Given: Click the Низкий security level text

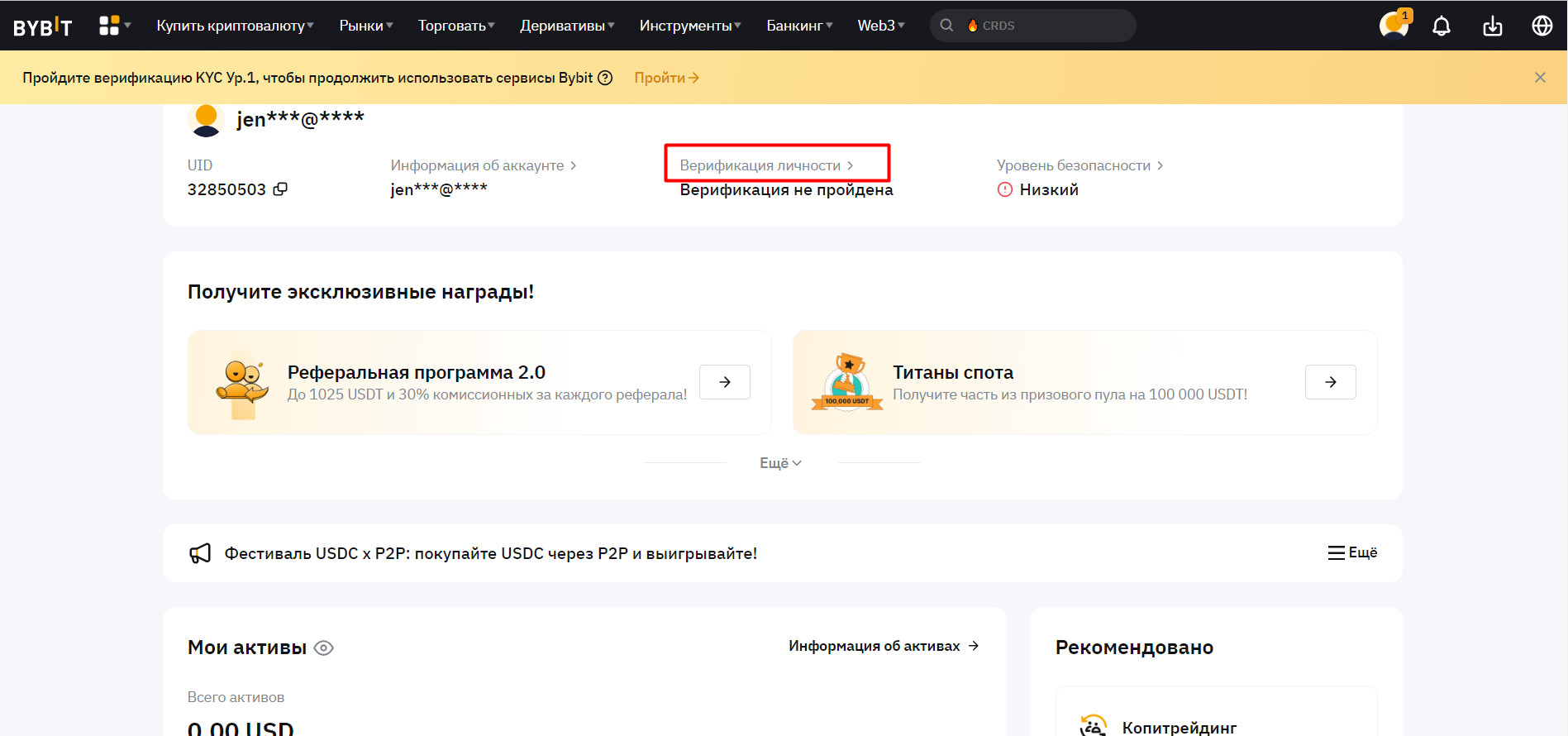Looking at the screenshot, I should point(1049,189).
